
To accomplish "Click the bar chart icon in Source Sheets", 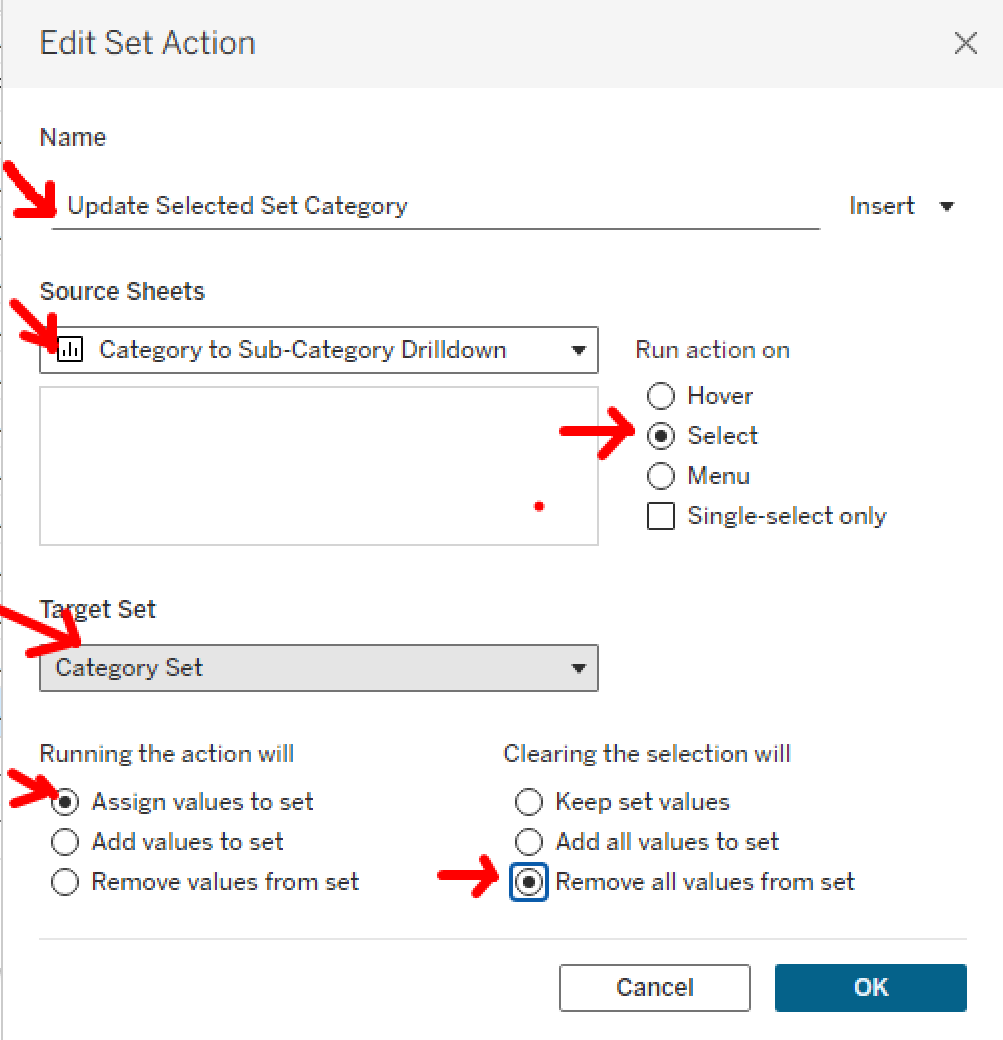I will click(x=70, y=350).
